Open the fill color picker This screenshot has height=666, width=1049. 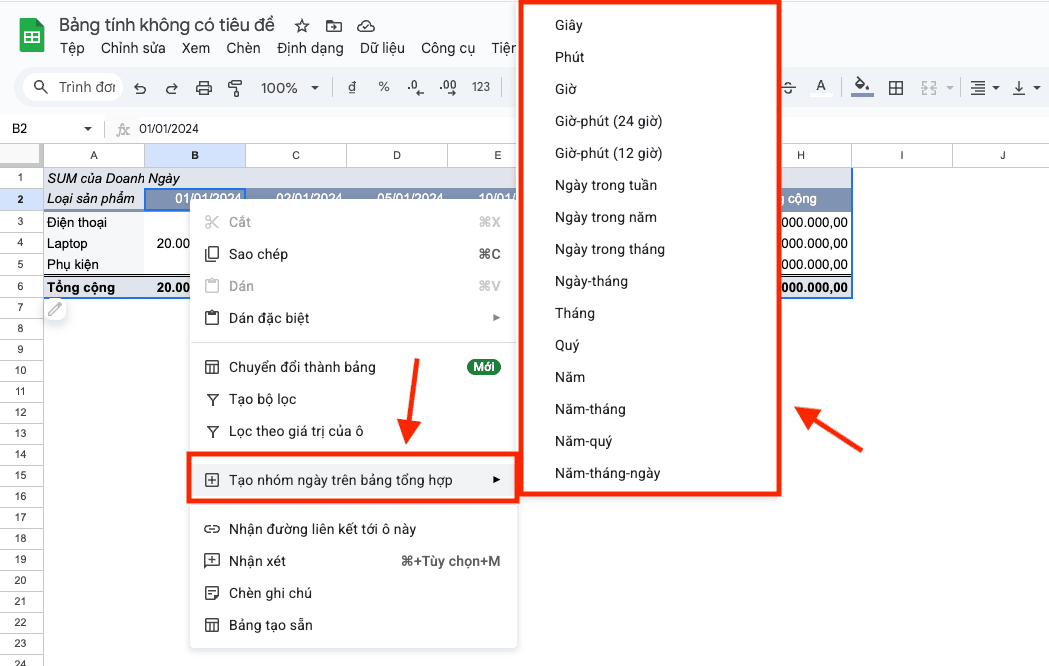tap(862, 87)
